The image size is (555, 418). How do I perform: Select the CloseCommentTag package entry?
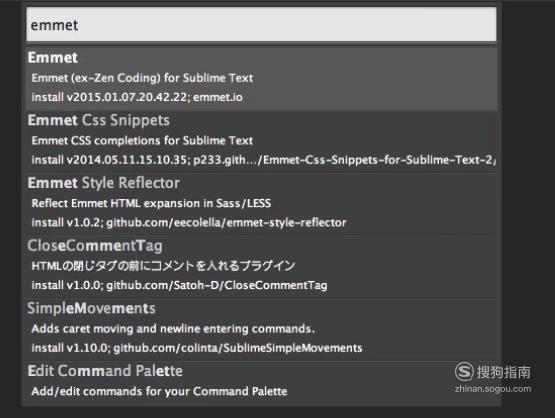pyautogui.click(x=261, y=267)
